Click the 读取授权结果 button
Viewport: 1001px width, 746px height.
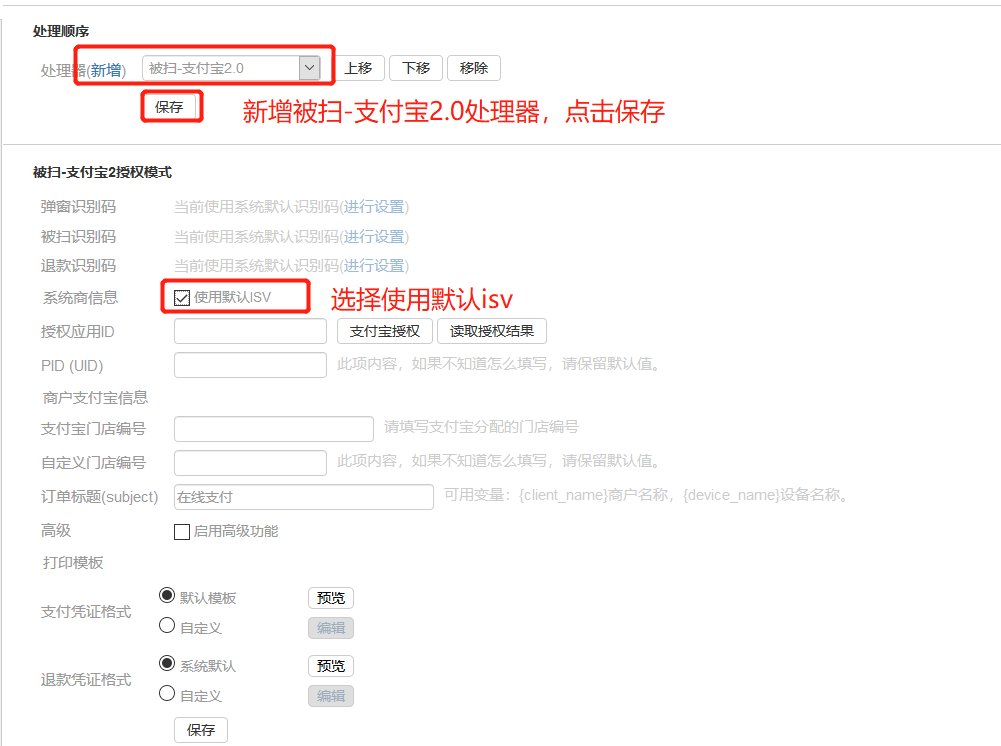pyautogui.click(x=492, y=331)
